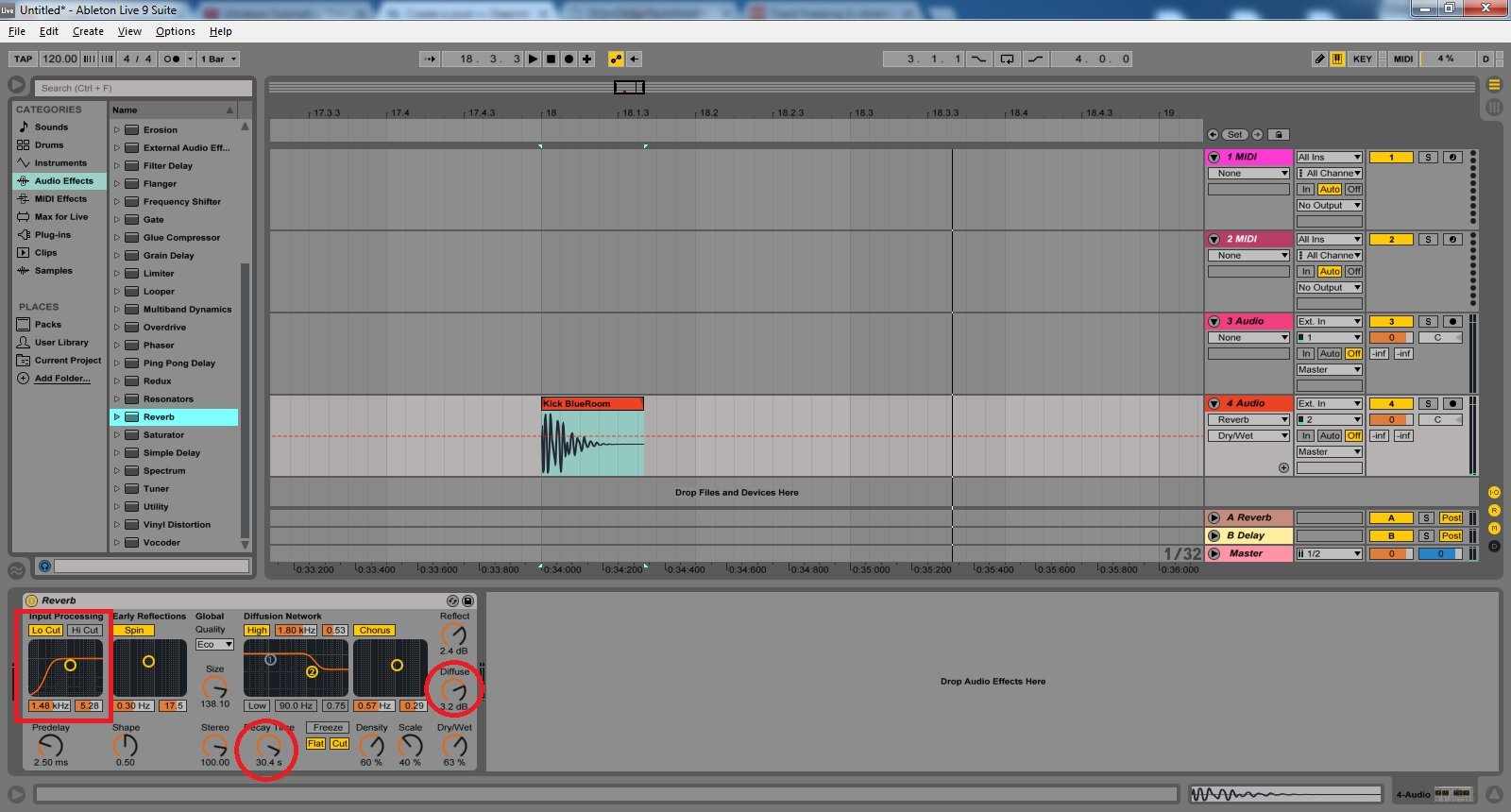The height and width of the screenshot is (812, 1511).
Task: Click the Set locator button
Action: [x=1235, y=134]
